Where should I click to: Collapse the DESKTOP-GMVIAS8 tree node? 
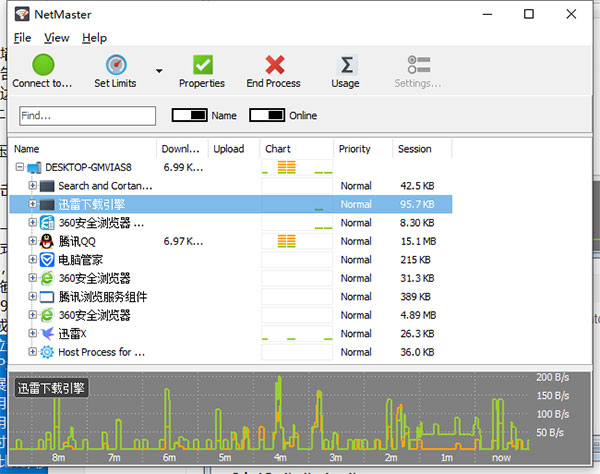[20, 167]
